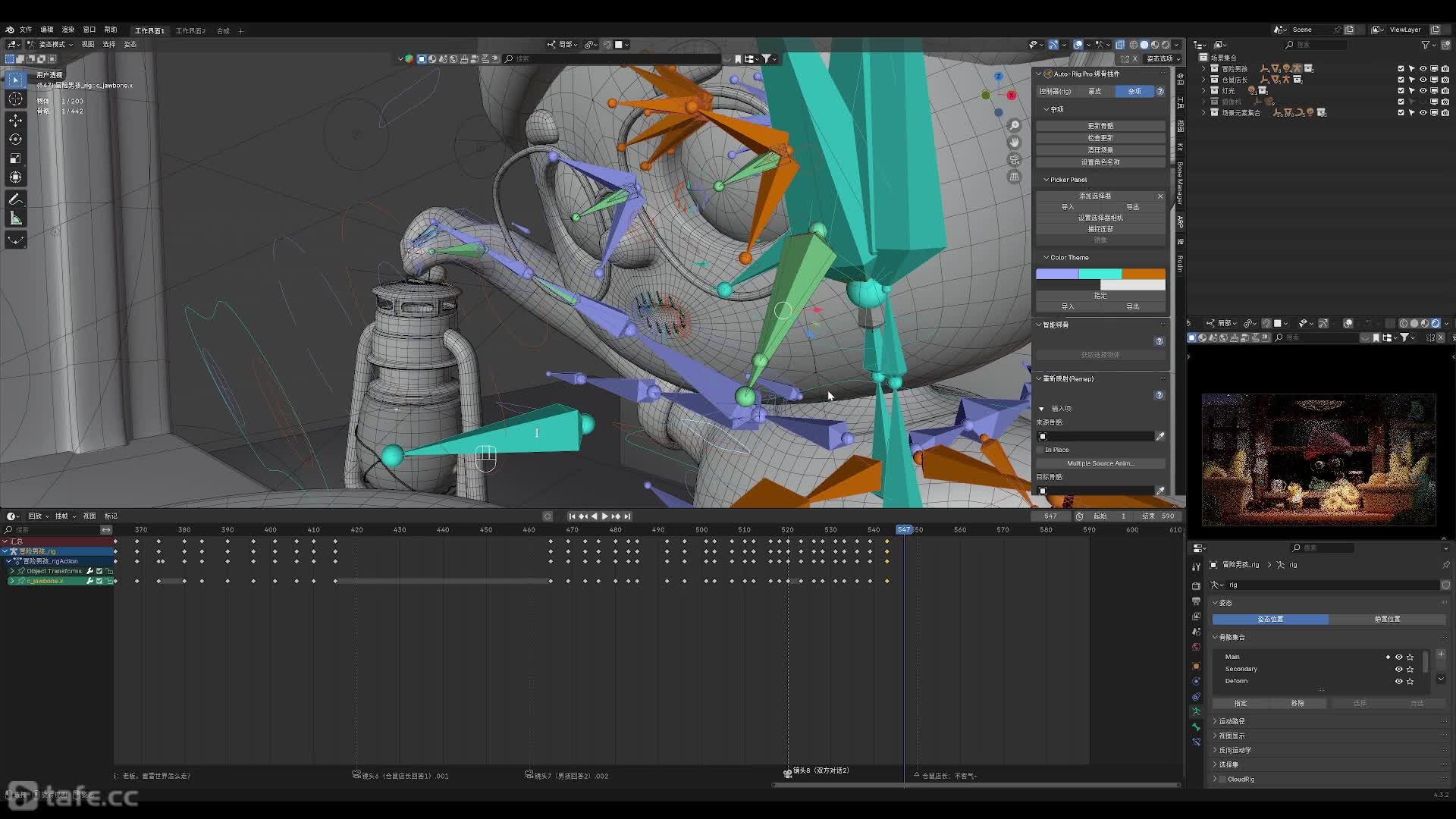This screenshot has height=819, width=1456.
Task: Hide 冒险男孩 collection with eye icon
Action: 1423,68
